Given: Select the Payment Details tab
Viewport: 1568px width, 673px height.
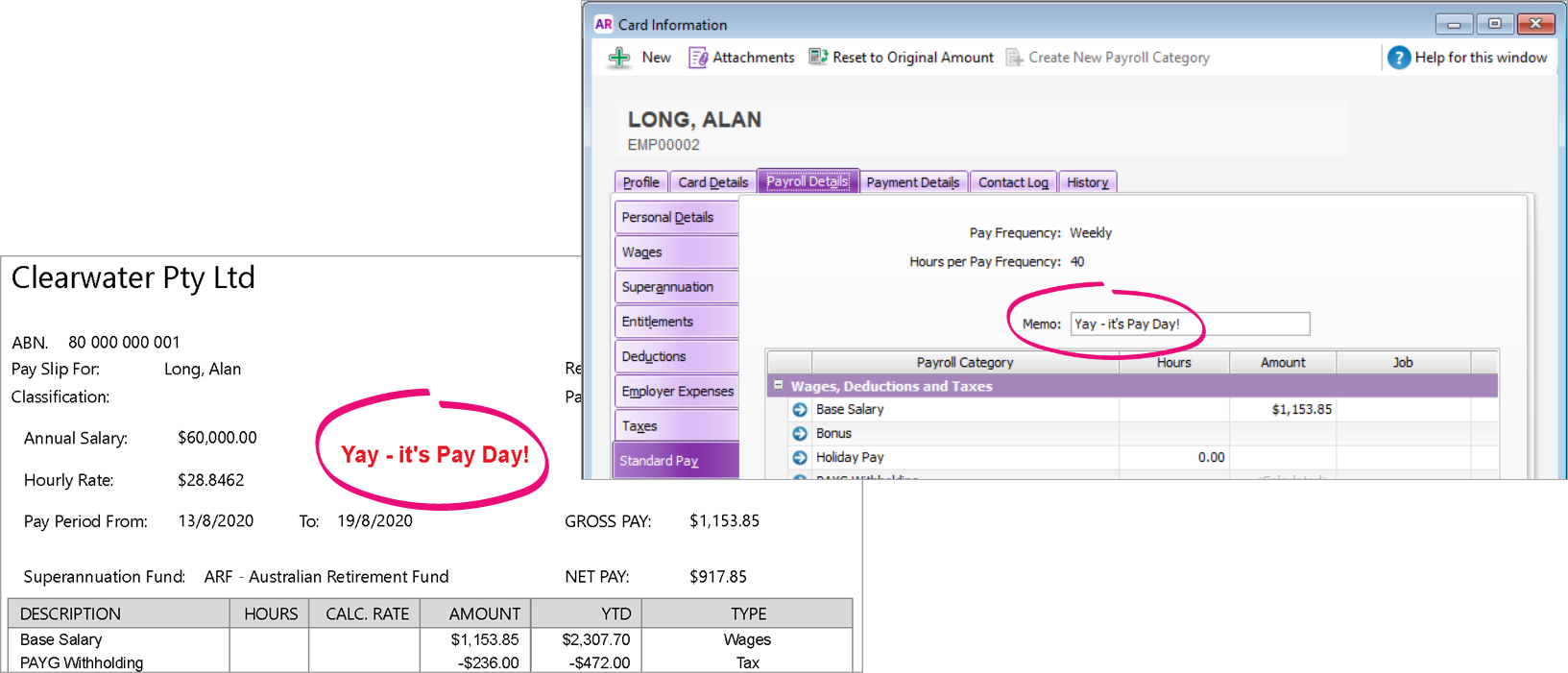Looking at the screenshot, I should (912, 182).
